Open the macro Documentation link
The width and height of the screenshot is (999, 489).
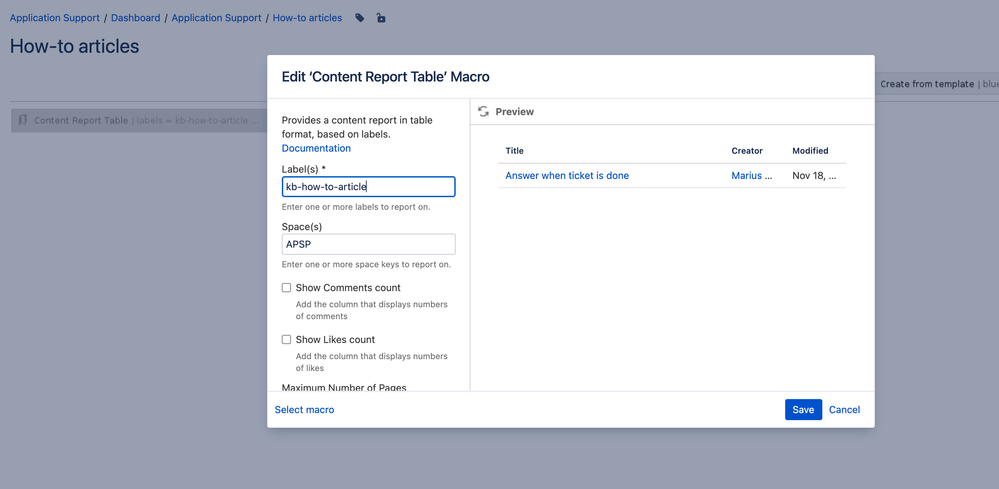(316, 148)
